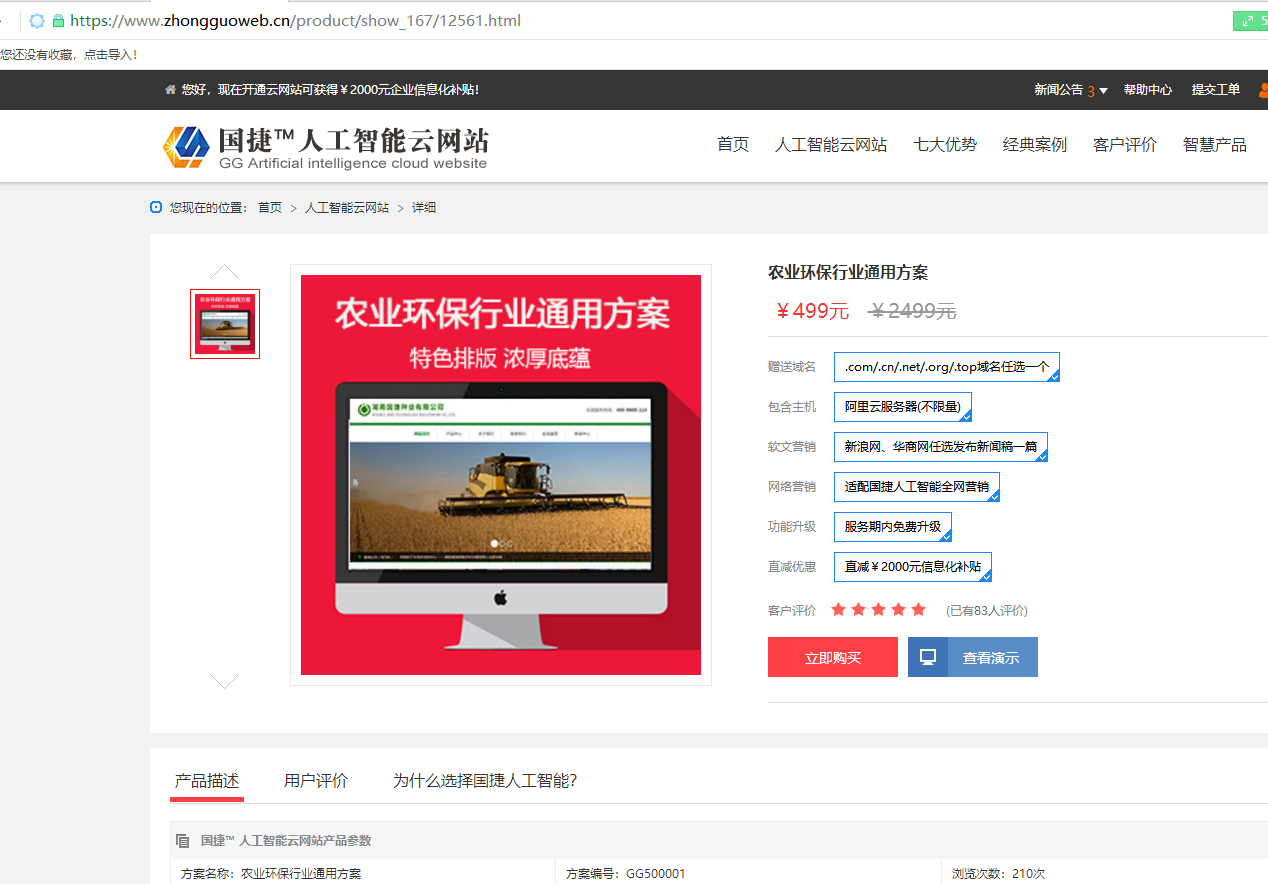Screen dimensions: 1268x884
Task: Open the 帮助中心 link
Action: (1147, 90)
